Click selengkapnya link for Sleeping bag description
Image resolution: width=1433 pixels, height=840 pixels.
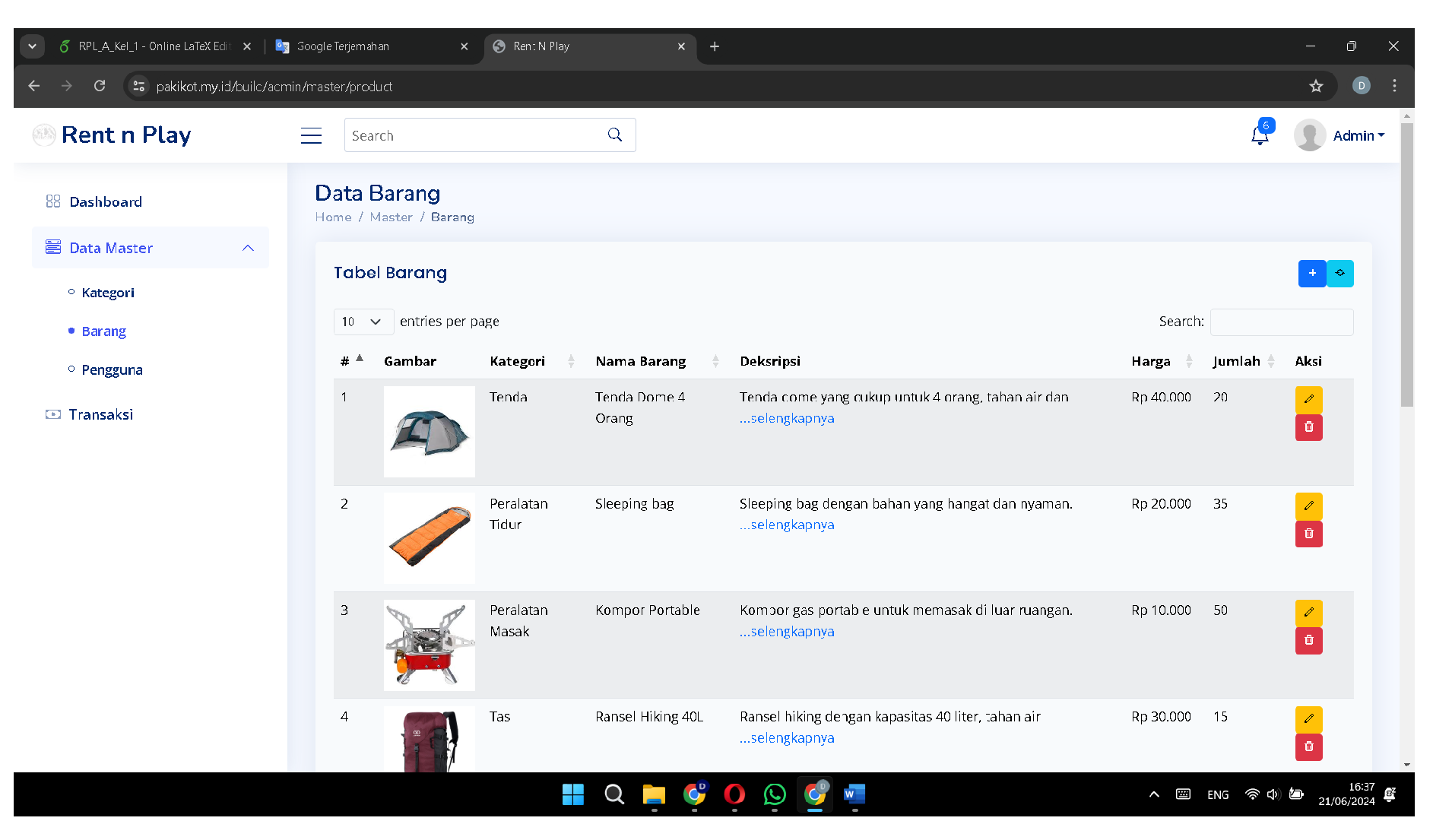point(788,525)
